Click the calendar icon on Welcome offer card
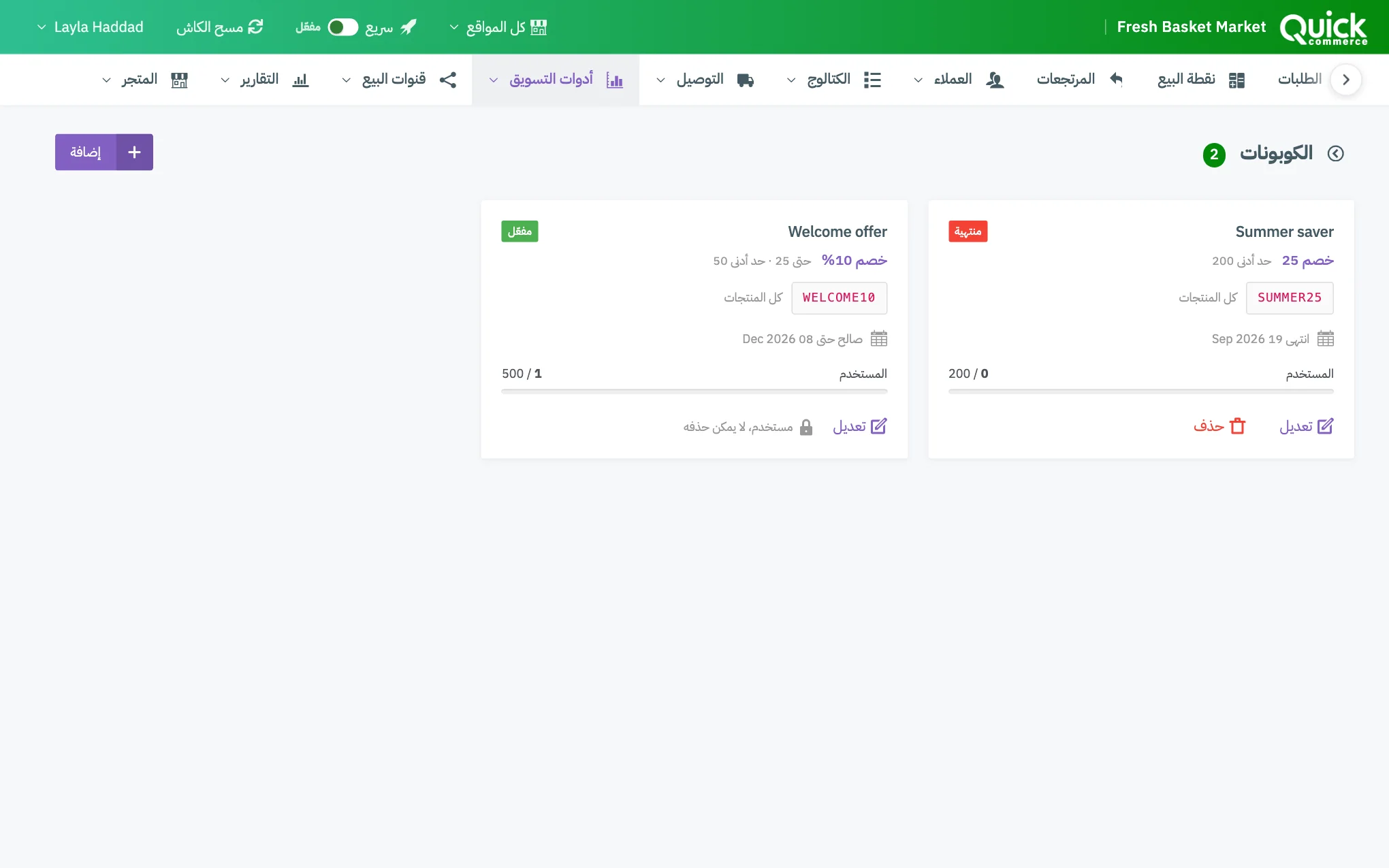 pos(879,338)
